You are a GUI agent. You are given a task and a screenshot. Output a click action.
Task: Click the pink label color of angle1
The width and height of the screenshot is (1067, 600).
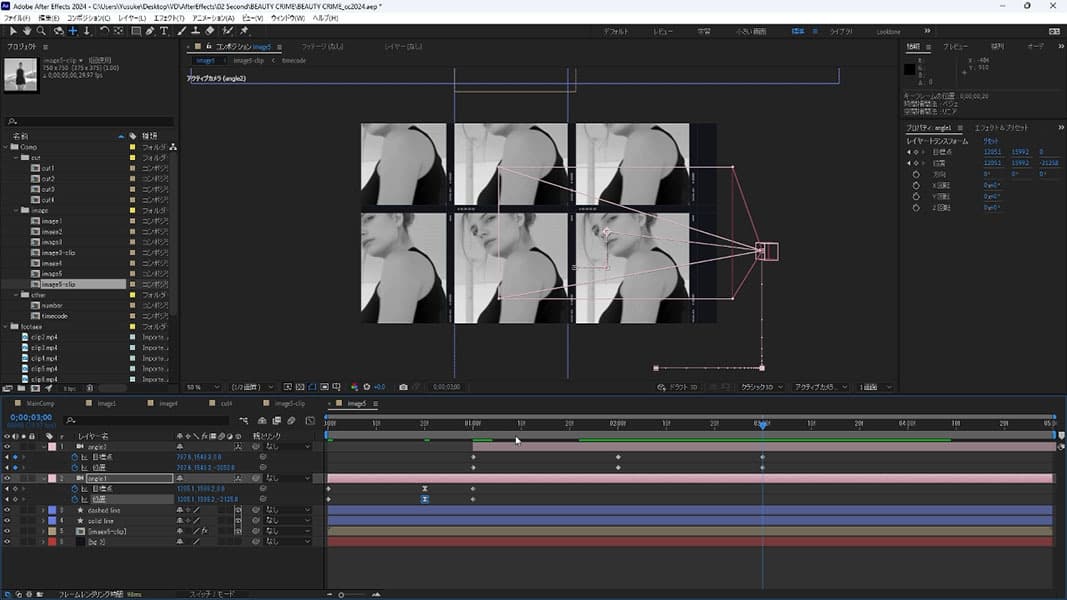pos(51,478)
